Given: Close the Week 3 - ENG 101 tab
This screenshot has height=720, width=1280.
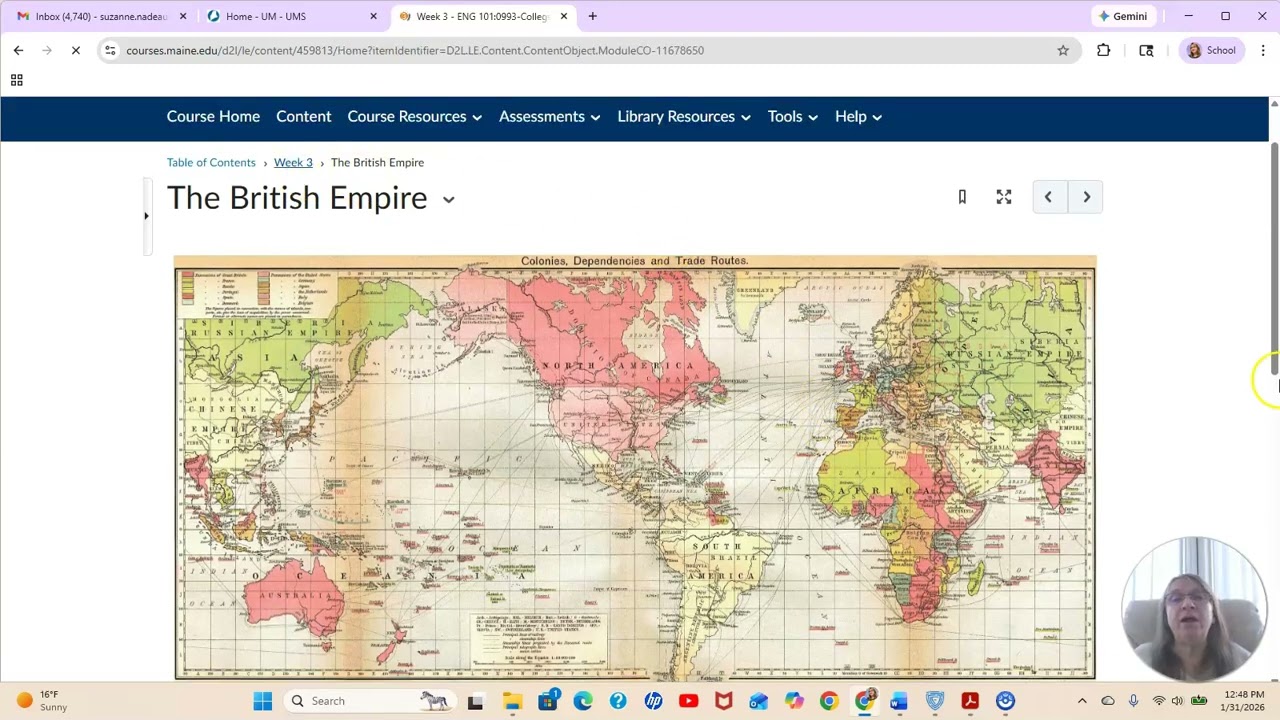Looking at the screenshot, I should pyautogui.click(x=564, y=16).
